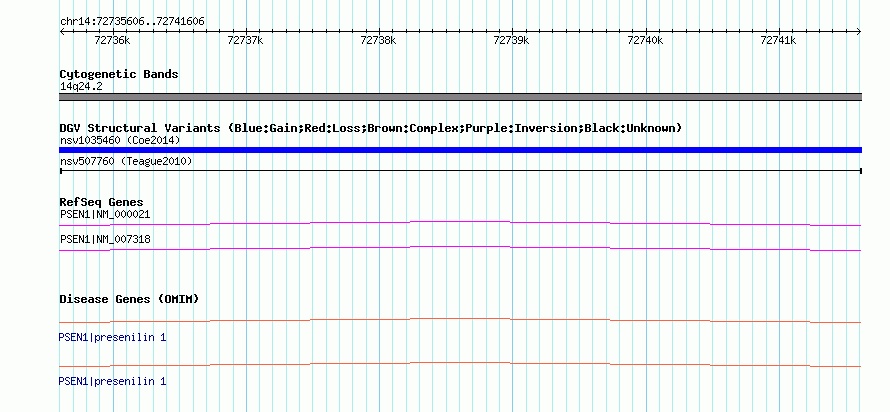Screen dimensions: 890x412
Task: Click the 72741k ruler tick label
Action: pyautogui.click(x=778, y=40)
